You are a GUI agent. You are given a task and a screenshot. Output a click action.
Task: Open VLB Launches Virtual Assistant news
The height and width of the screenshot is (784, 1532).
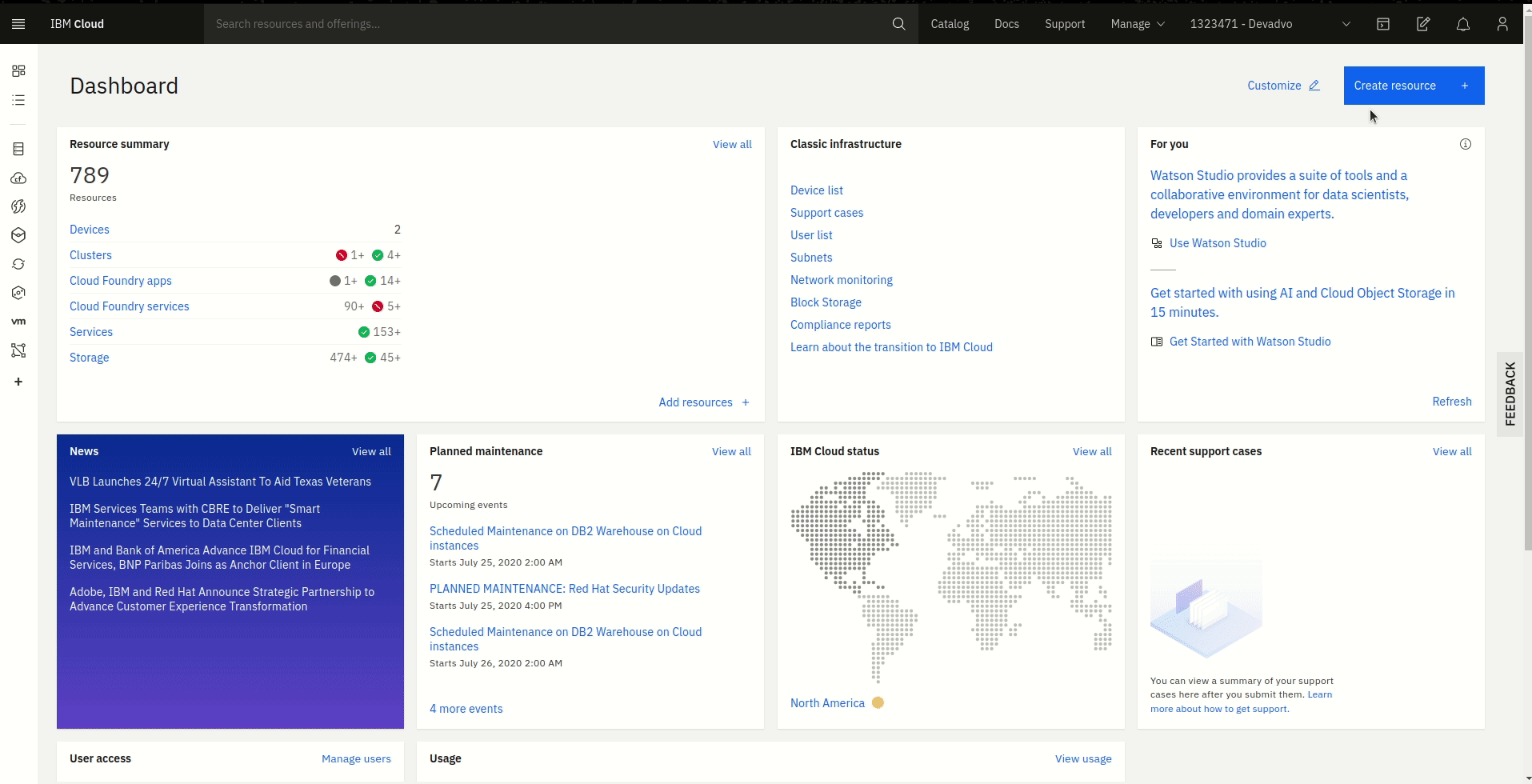click(220, 482)
